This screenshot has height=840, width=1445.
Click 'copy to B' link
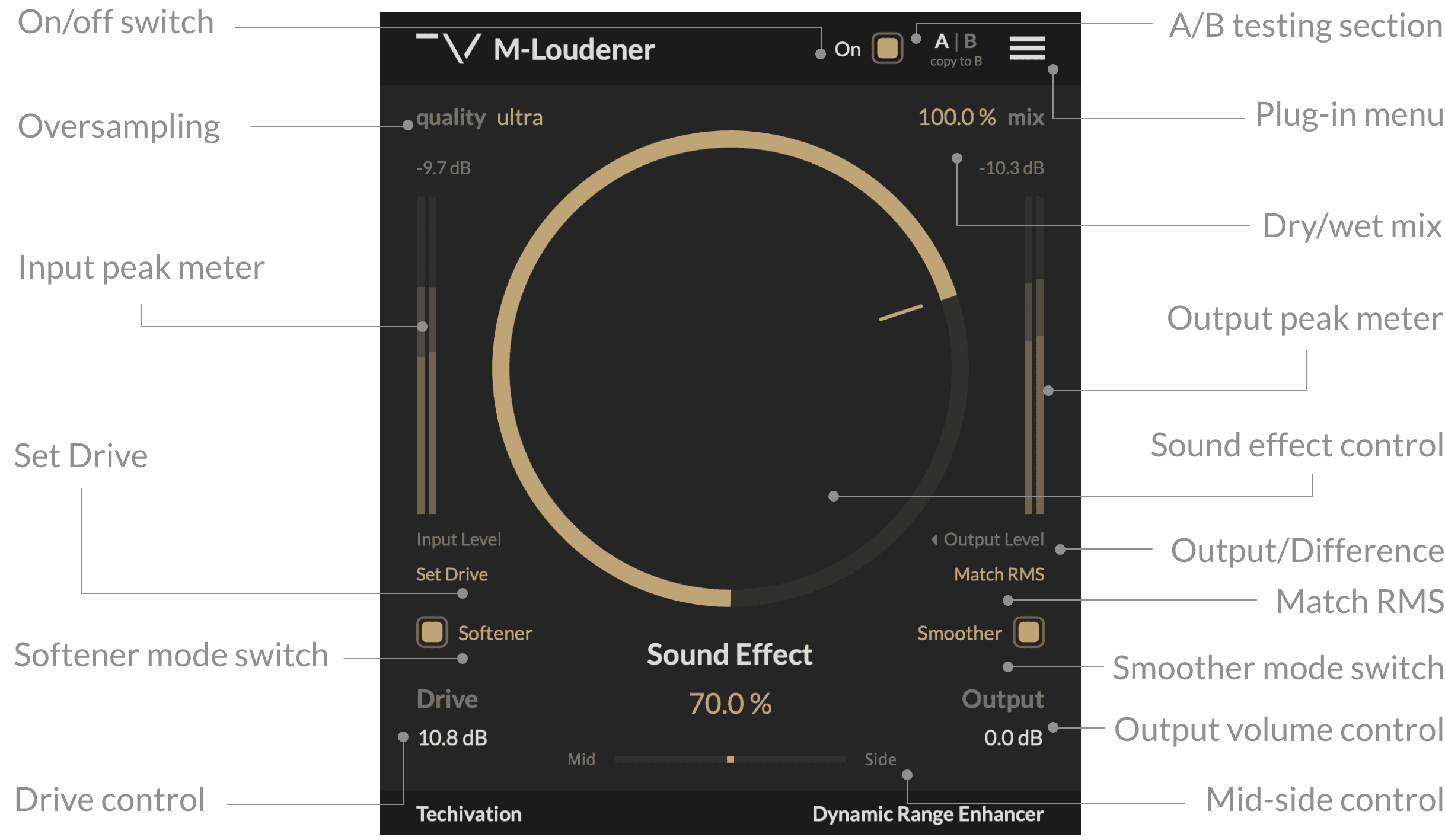[x=956, y=61]
